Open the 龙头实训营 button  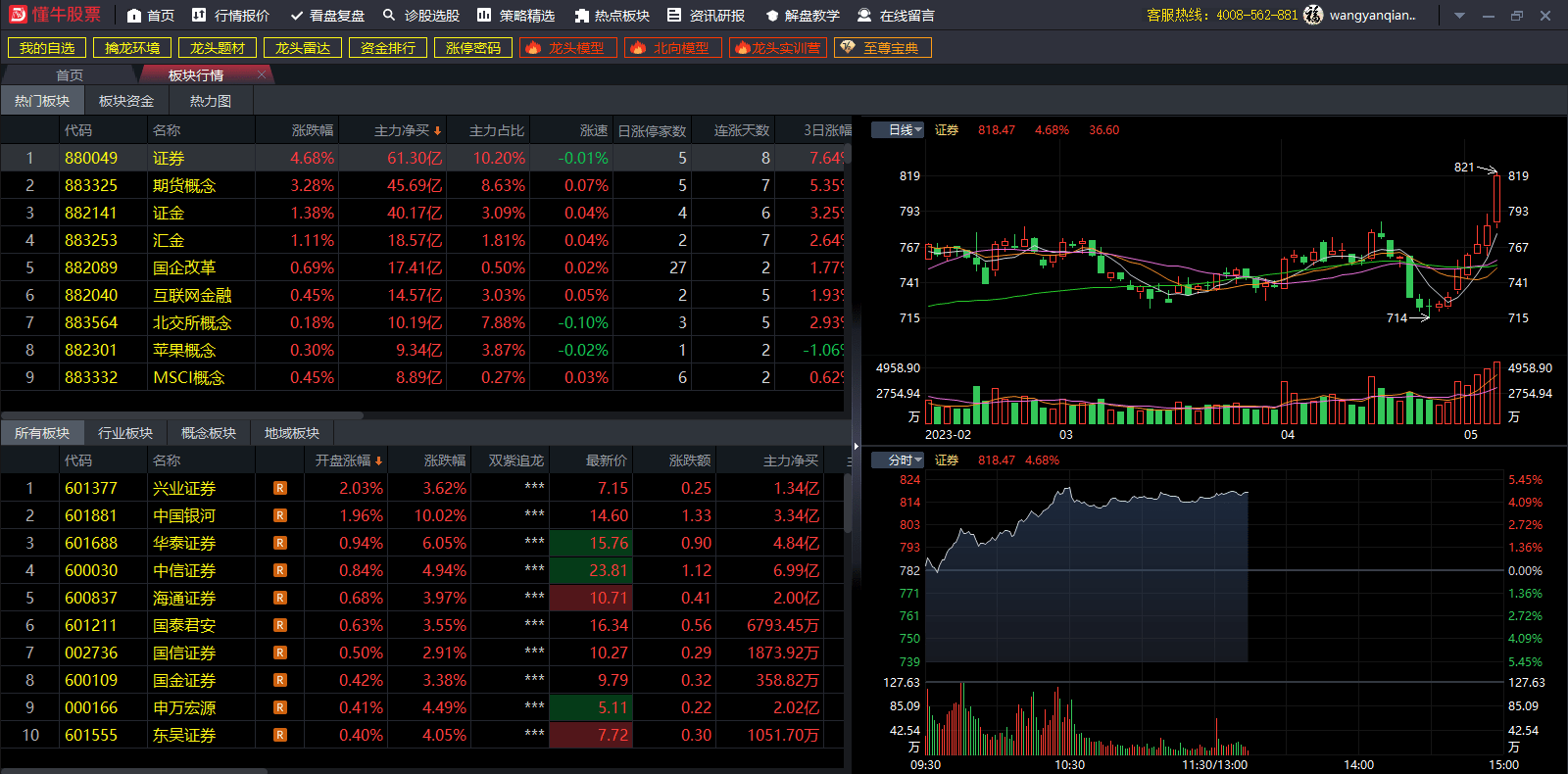pyautogui.click(x=778, y=48)
